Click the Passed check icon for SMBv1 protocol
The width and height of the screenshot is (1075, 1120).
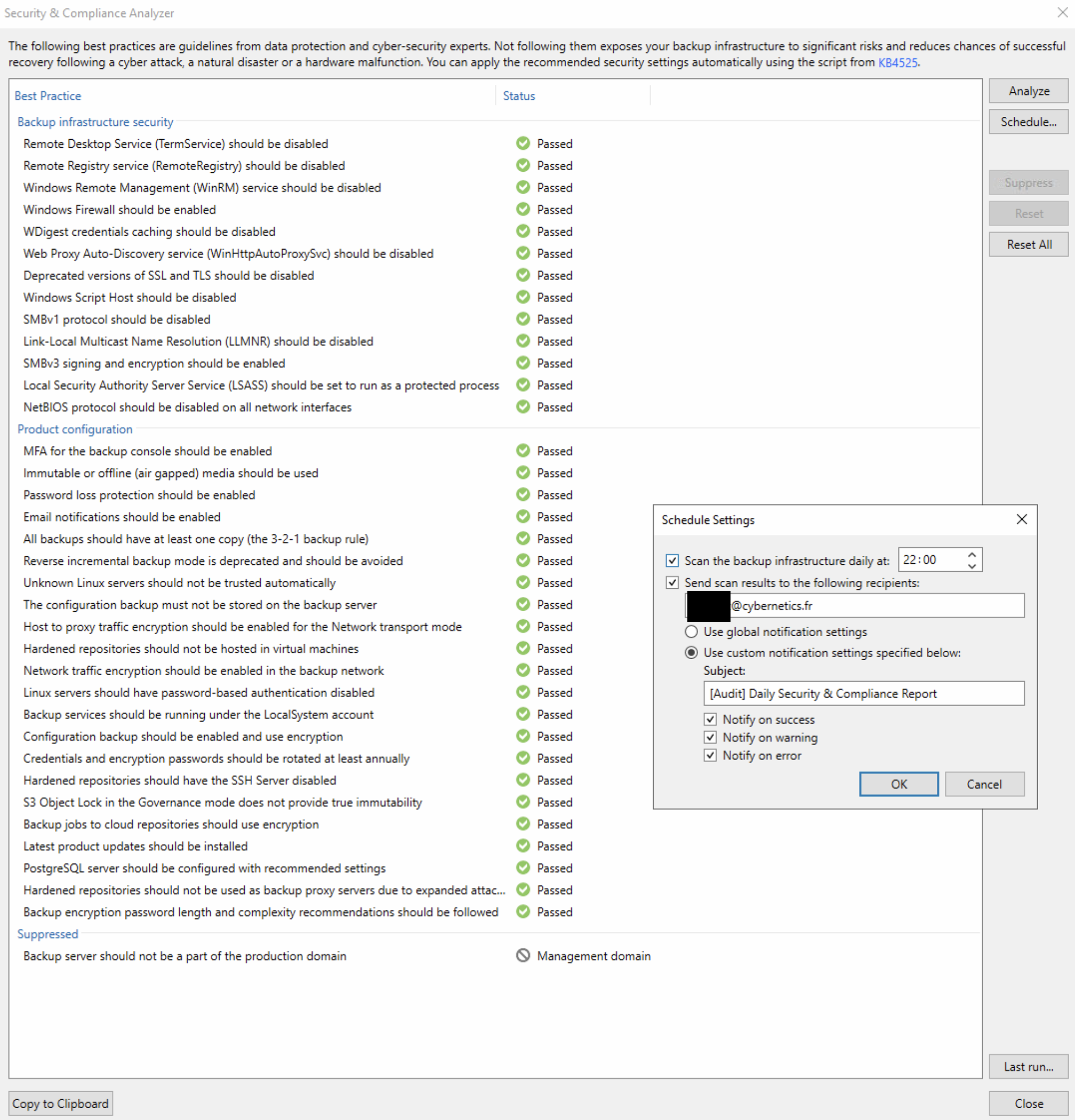[523, 319]
